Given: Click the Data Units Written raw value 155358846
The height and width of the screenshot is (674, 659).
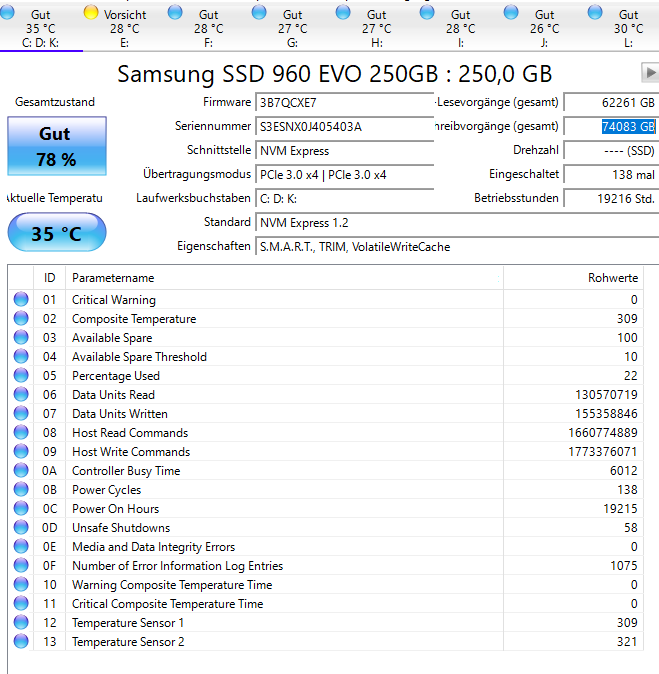Looking at the screenshot, I should [x=606, y=414].
